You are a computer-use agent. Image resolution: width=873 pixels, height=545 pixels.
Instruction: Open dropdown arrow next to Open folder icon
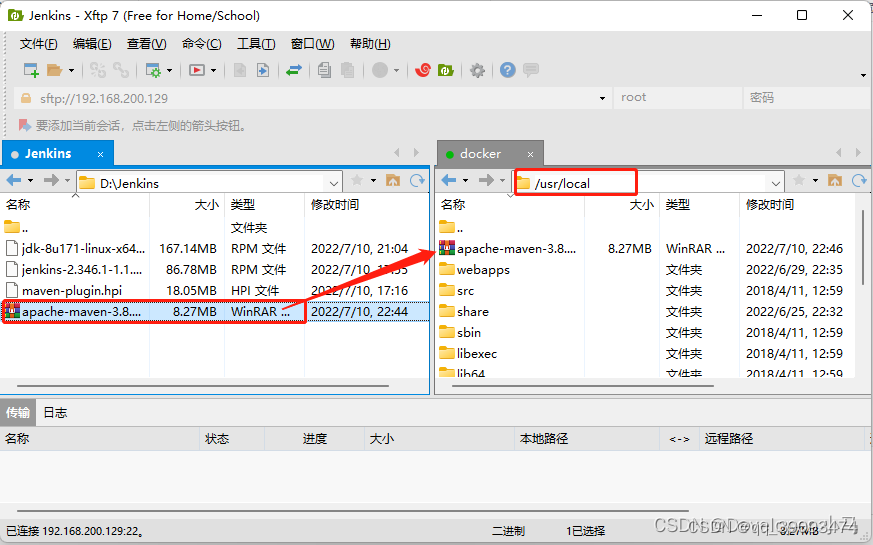(x=71, y=71)
